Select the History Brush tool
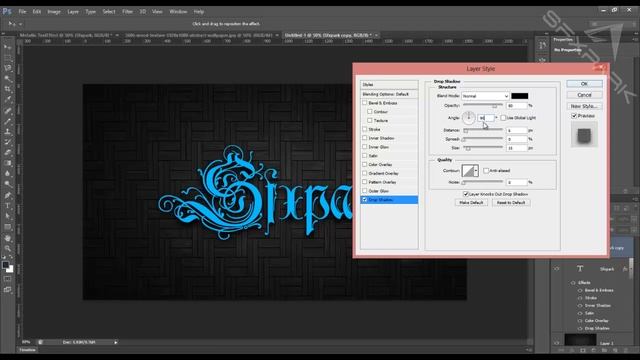Viewport: 640px width, 360px height. point(8,142)
